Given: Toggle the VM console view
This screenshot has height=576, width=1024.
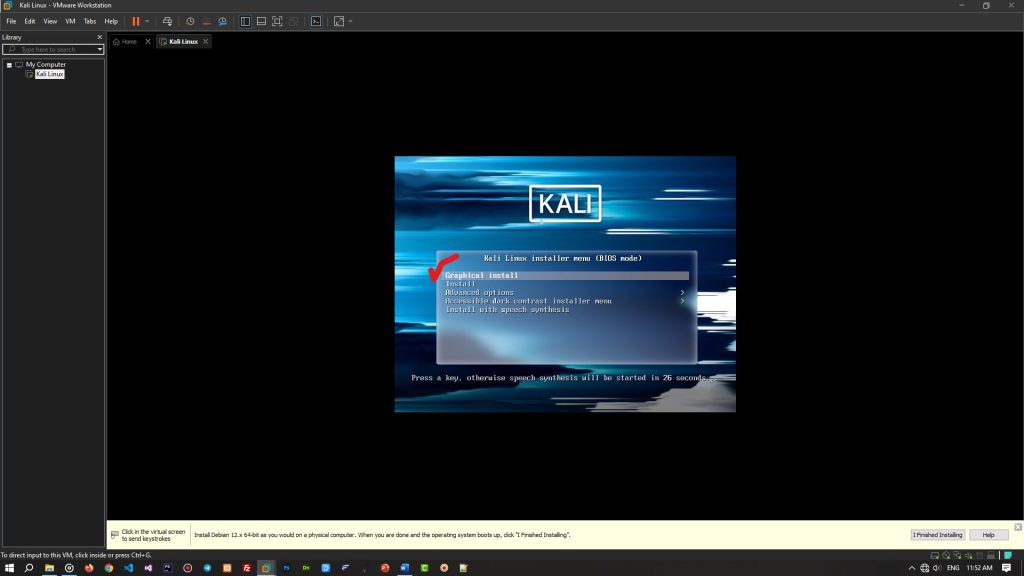Looking at the screenshot, I should tap(316, 21).
